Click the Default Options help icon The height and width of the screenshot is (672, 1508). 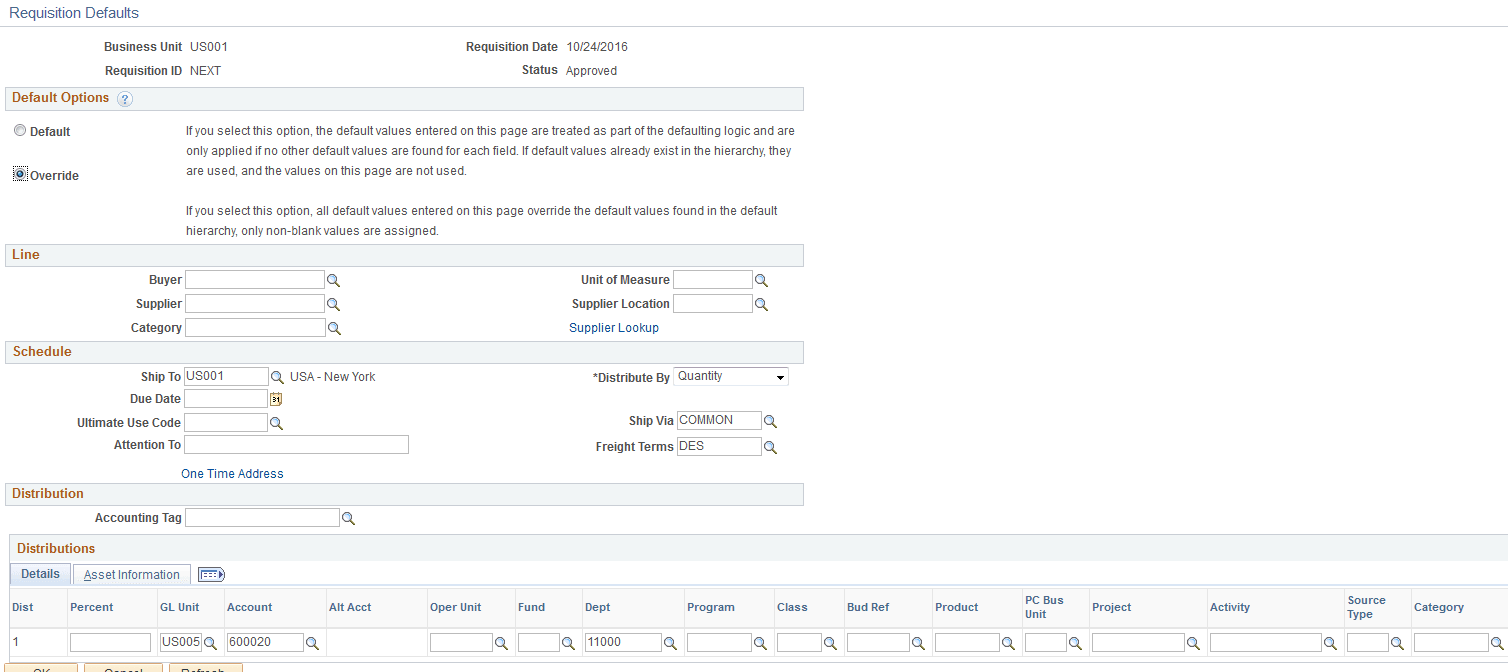coord(124,98)
